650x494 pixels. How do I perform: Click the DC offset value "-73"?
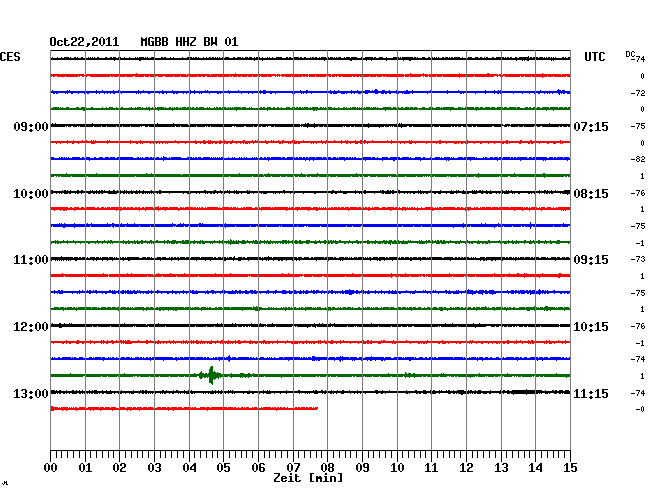coord(638,259)
